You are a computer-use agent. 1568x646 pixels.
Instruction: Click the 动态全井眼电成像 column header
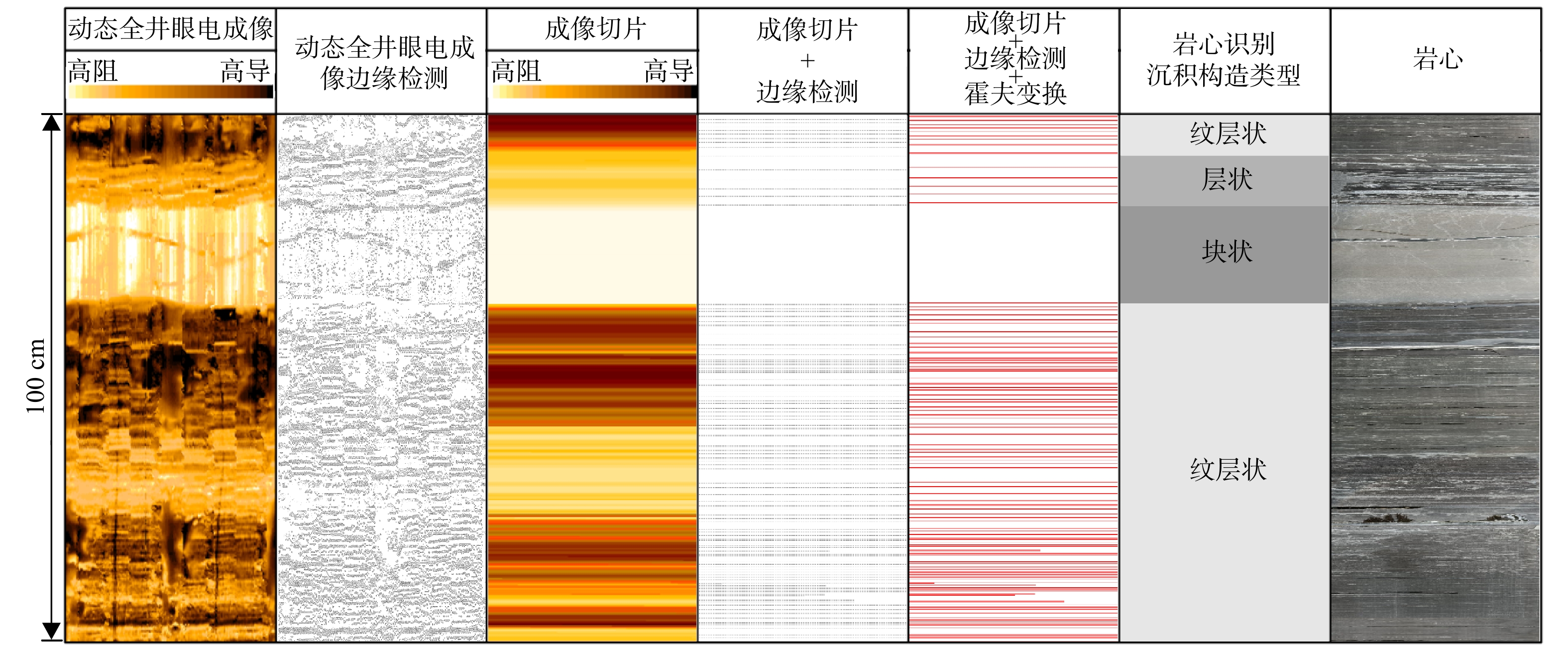170,28
